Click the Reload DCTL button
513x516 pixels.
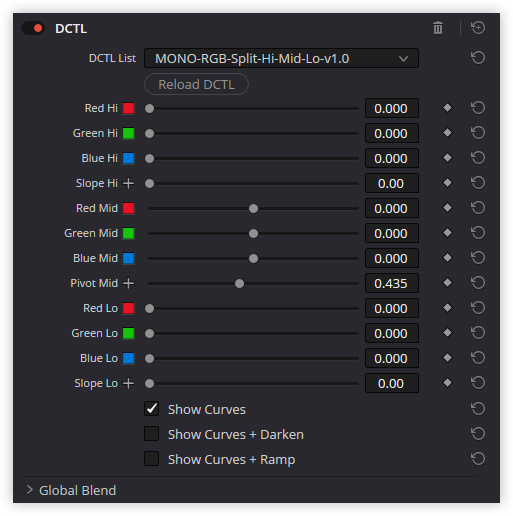click(x=196, y=84)
